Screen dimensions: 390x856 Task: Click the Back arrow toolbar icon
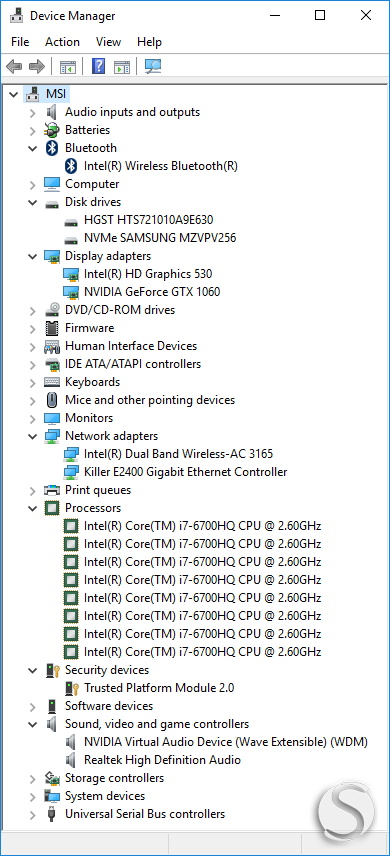14,67
